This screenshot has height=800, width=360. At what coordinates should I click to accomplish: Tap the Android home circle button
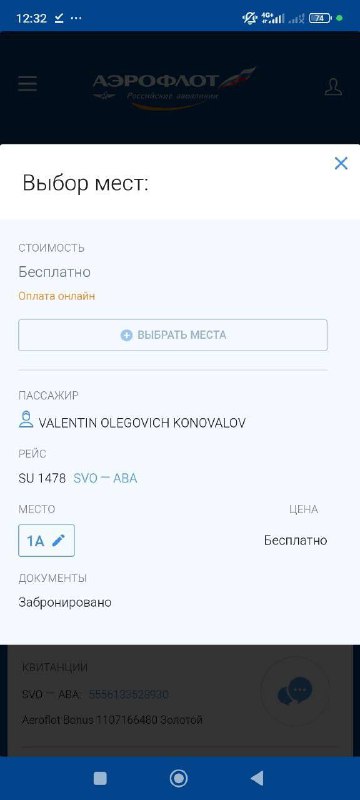[x=178, y=778]
